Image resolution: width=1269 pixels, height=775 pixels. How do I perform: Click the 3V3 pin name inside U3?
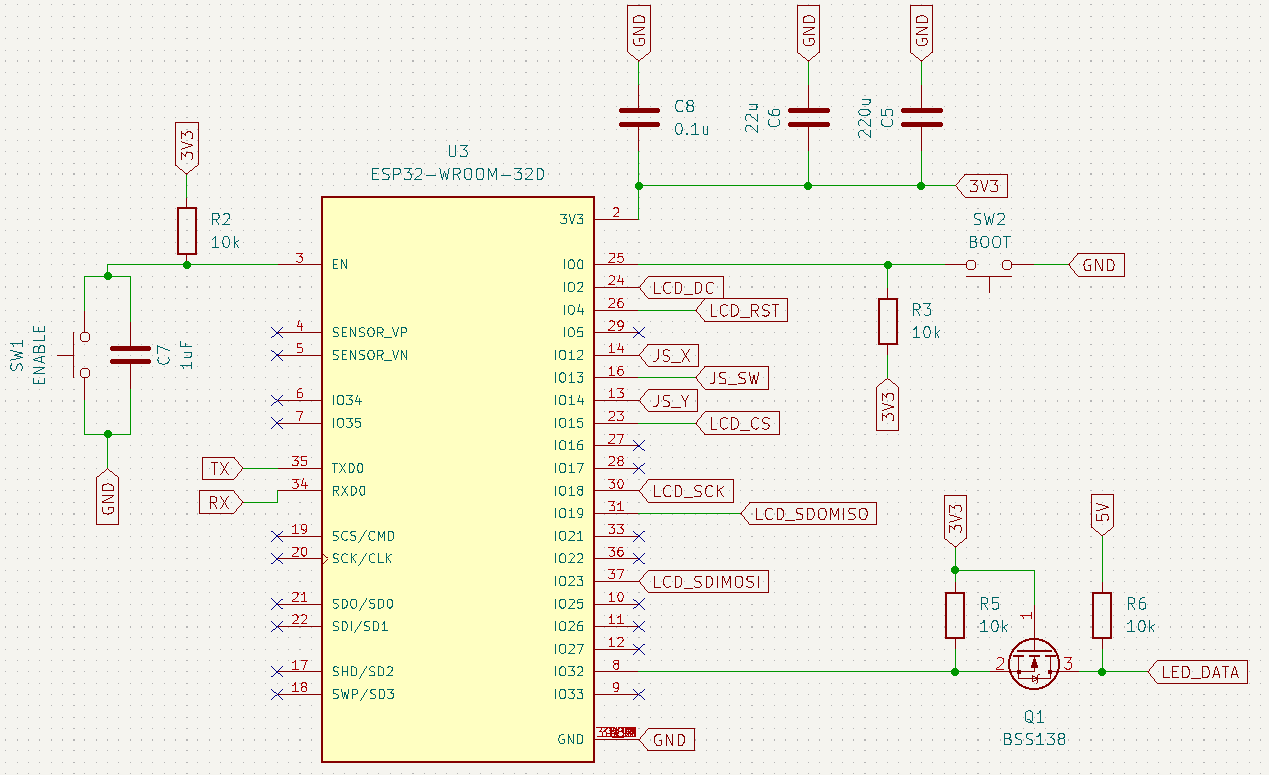(571, 220)
